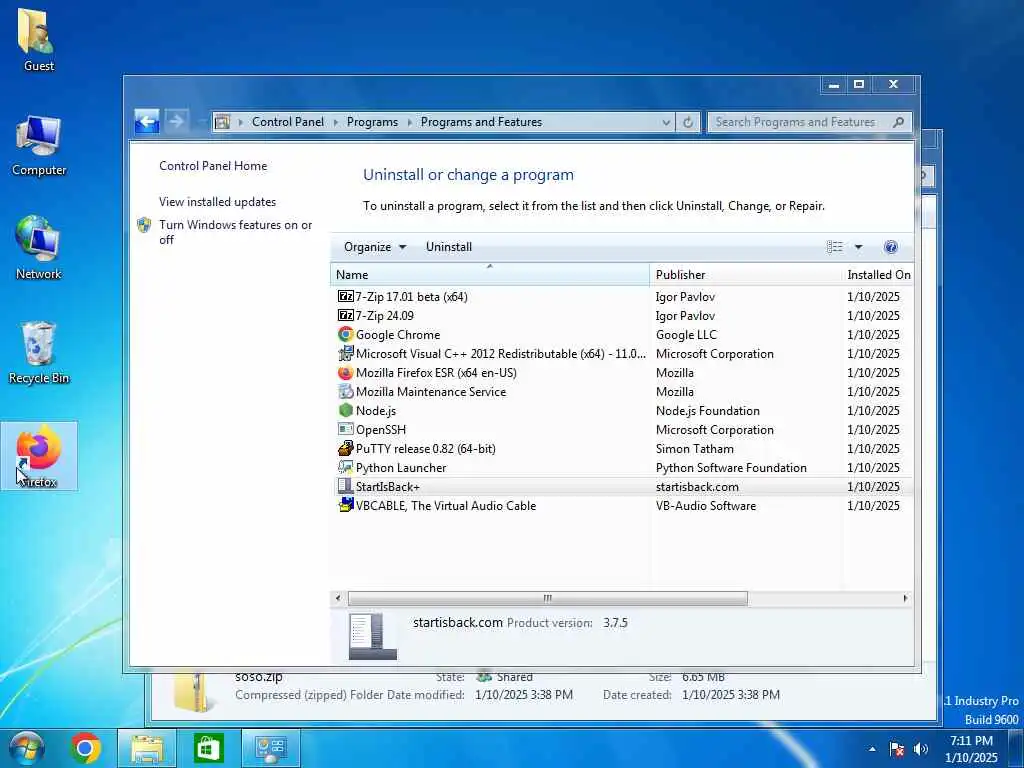This screenshot has height=768, width=1024.
Task: Click the StartIsBack+ list icon
Action: [x=345, y=486]
